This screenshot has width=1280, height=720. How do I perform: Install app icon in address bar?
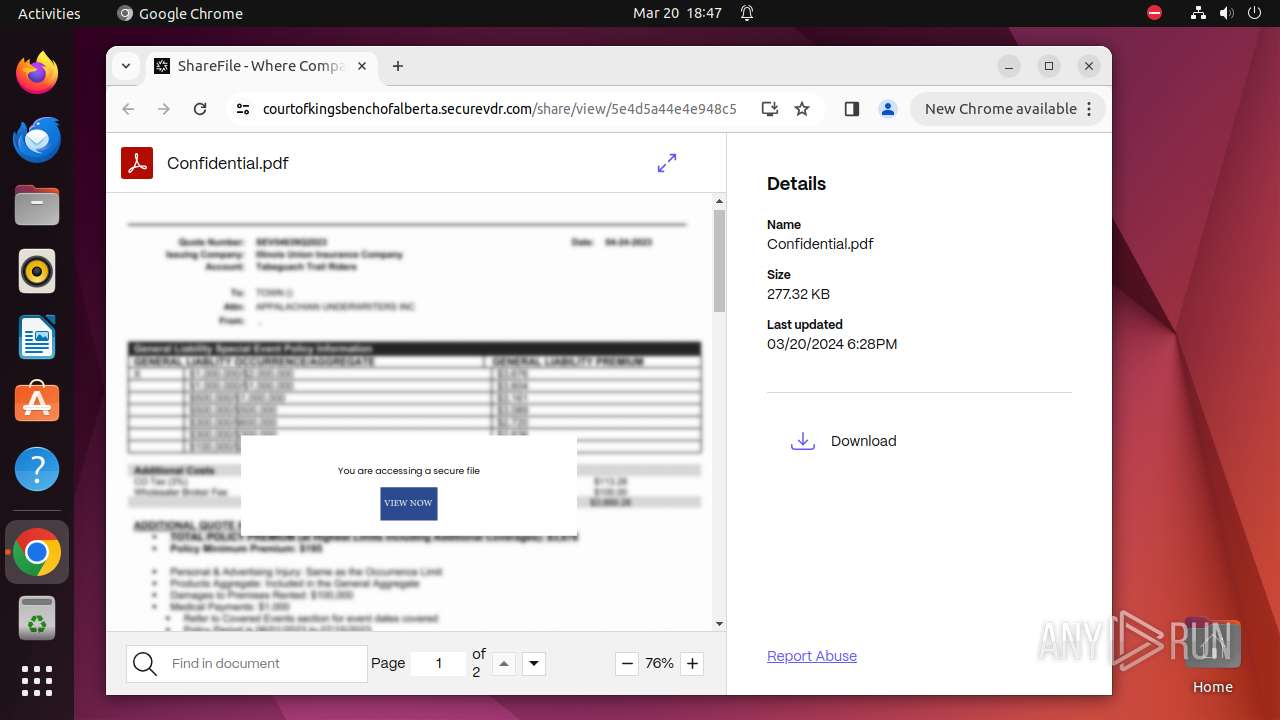pos(769,109)
